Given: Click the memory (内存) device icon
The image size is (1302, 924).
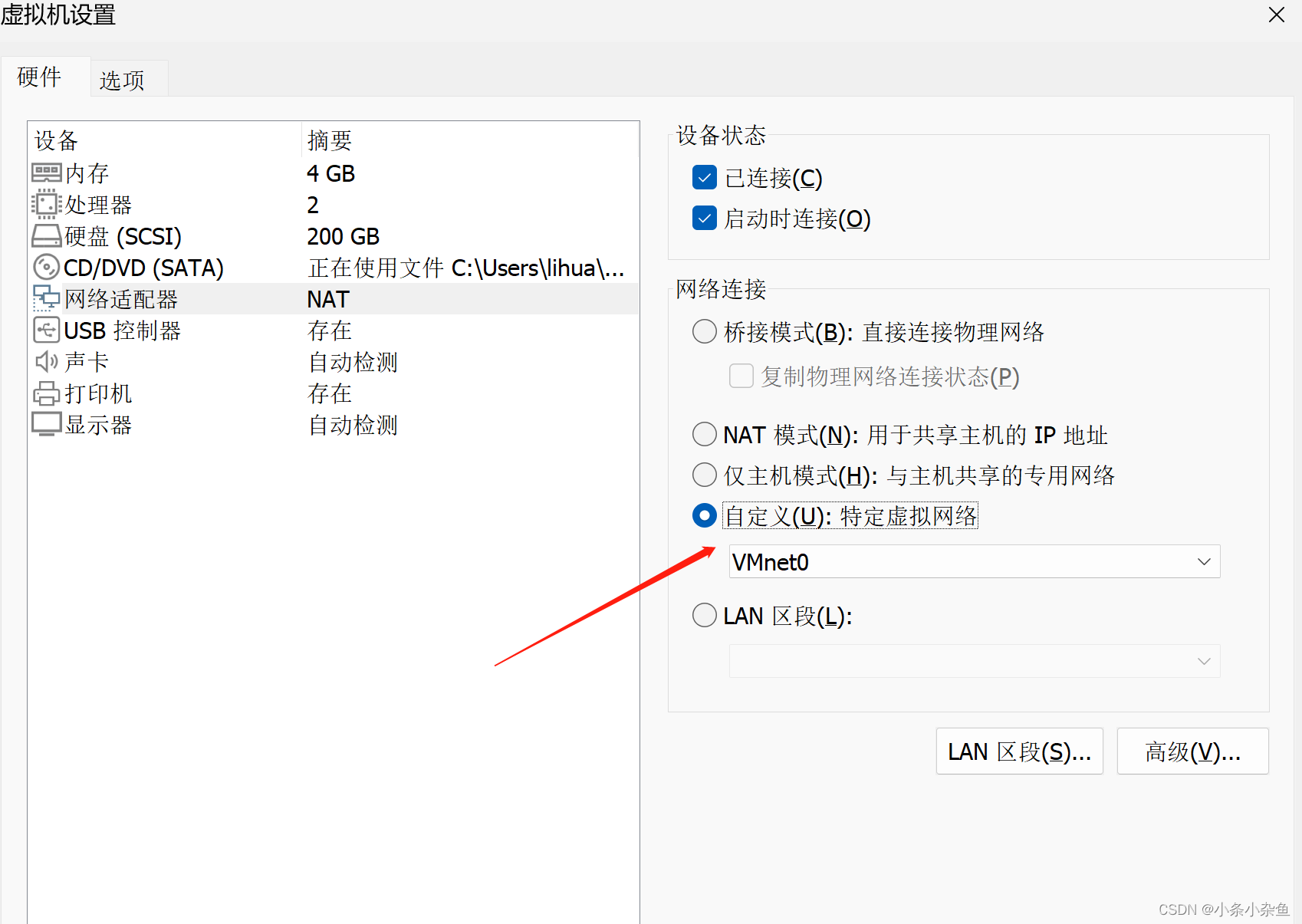Looking at the screenshot, I should (47, 173).
